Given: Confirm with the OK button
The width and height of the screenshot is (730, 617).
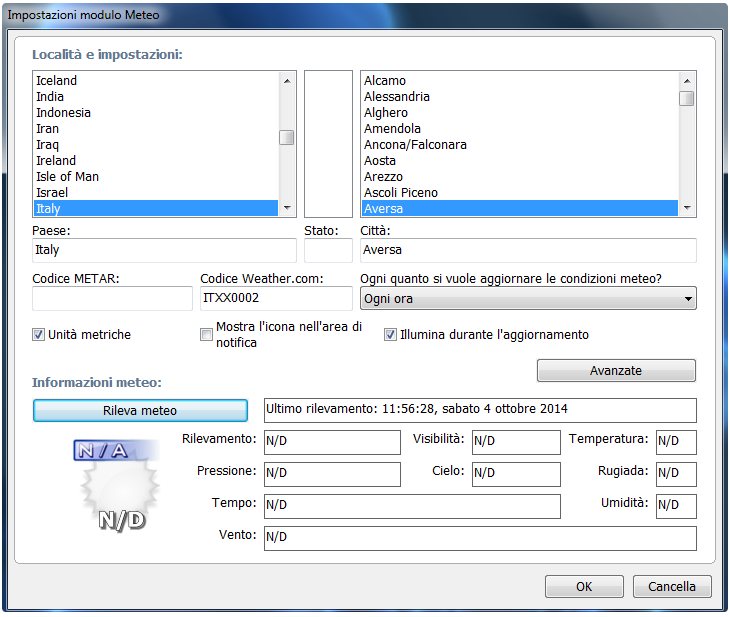Looking at the screenshot, I should (x=584, y=587).
